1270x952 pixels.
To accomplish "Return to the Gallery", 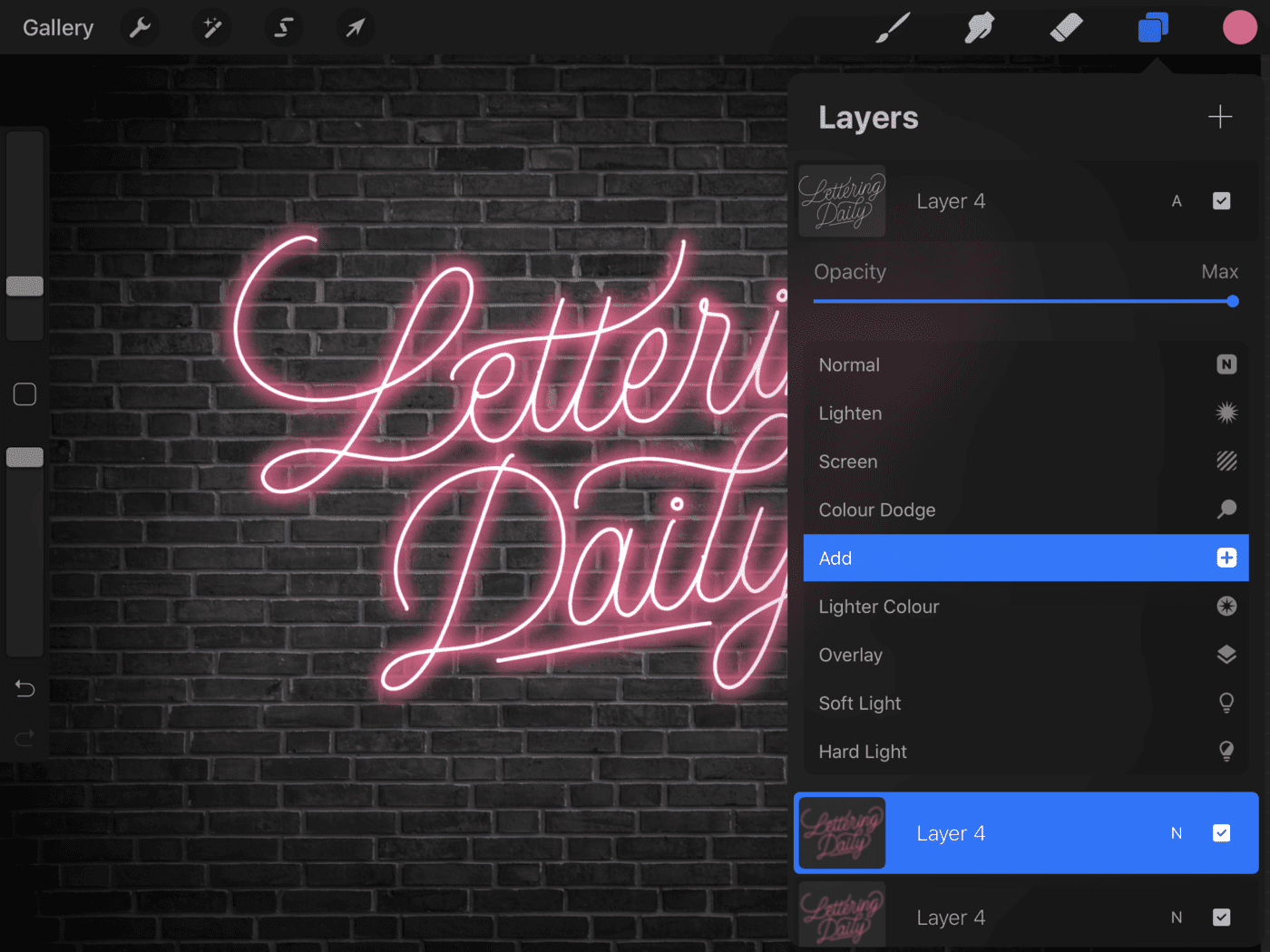I will point(58,28).
